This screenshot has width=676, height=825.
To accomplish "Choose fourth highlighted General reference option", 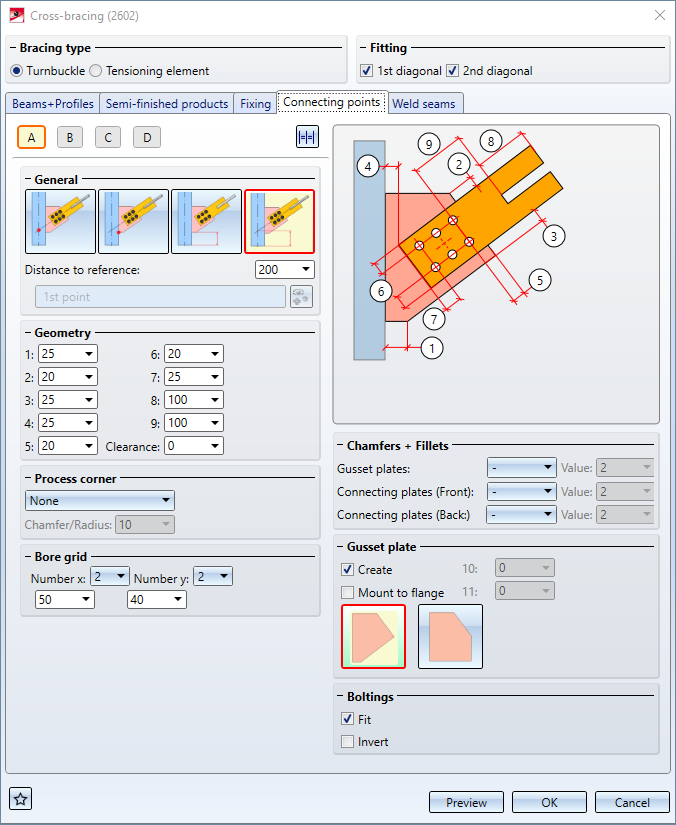I will [x=279, y=222].
